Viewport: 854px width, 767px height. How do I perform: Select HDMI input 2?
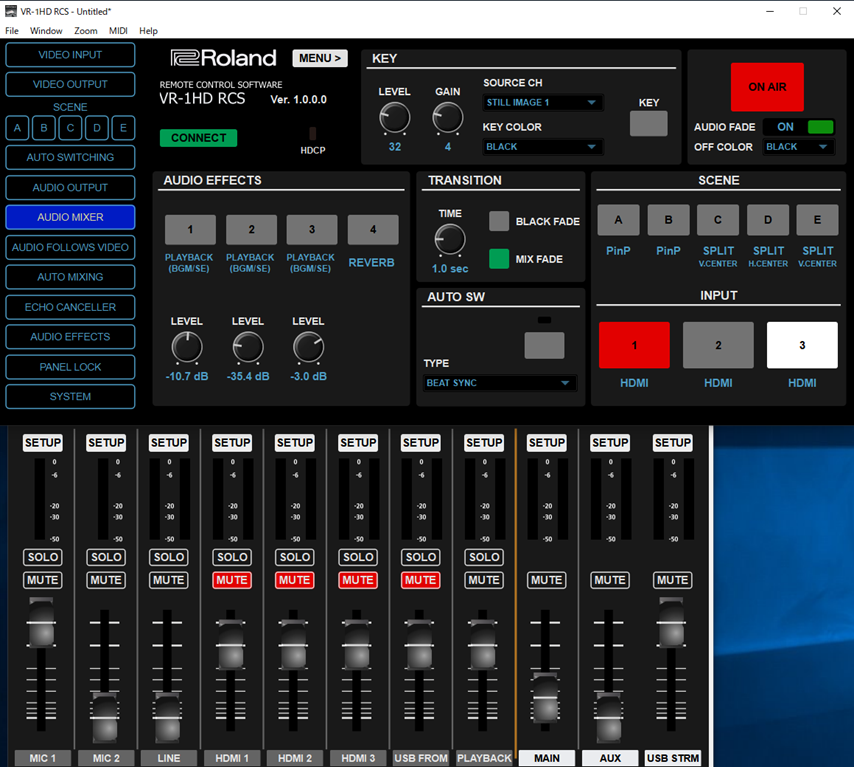[x=718, y=345]
